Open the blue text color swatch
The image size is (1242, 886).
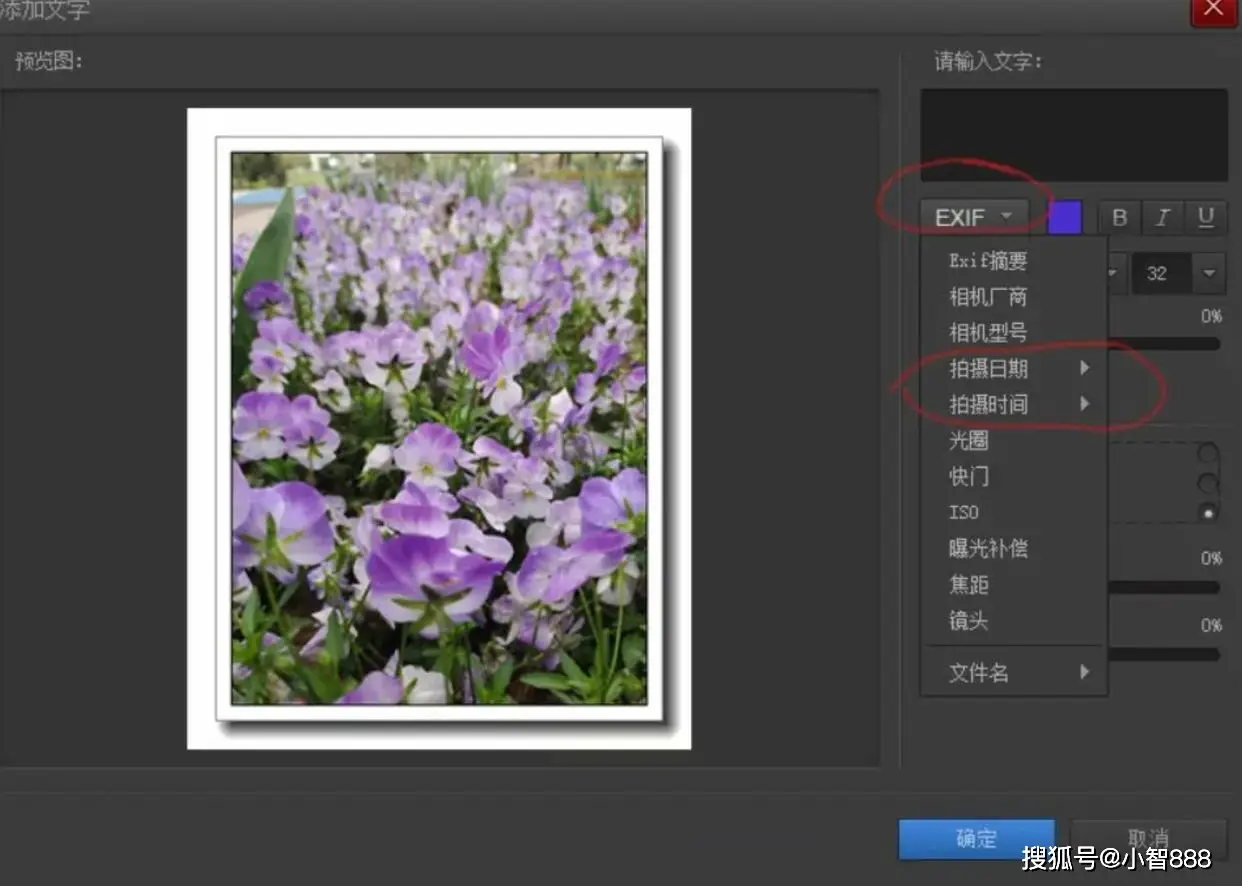tap(1064, 217)
